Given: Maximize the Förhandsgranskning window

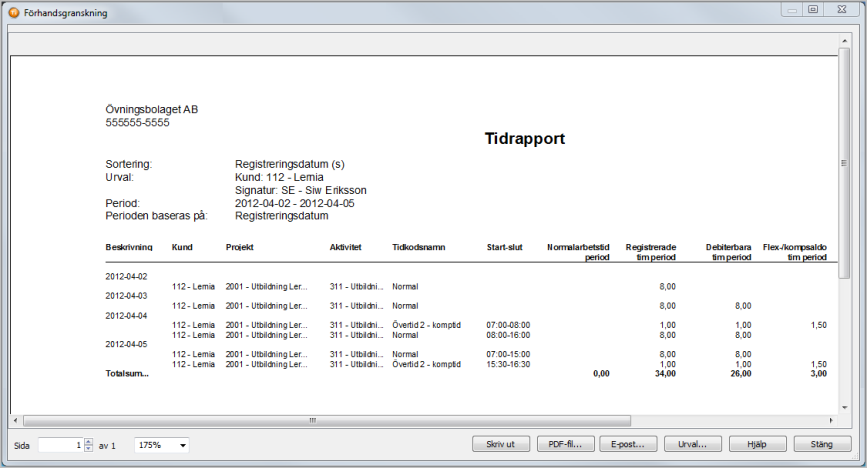Looking at the screenshot, I should pyautogui.click(x=813, y=10).
